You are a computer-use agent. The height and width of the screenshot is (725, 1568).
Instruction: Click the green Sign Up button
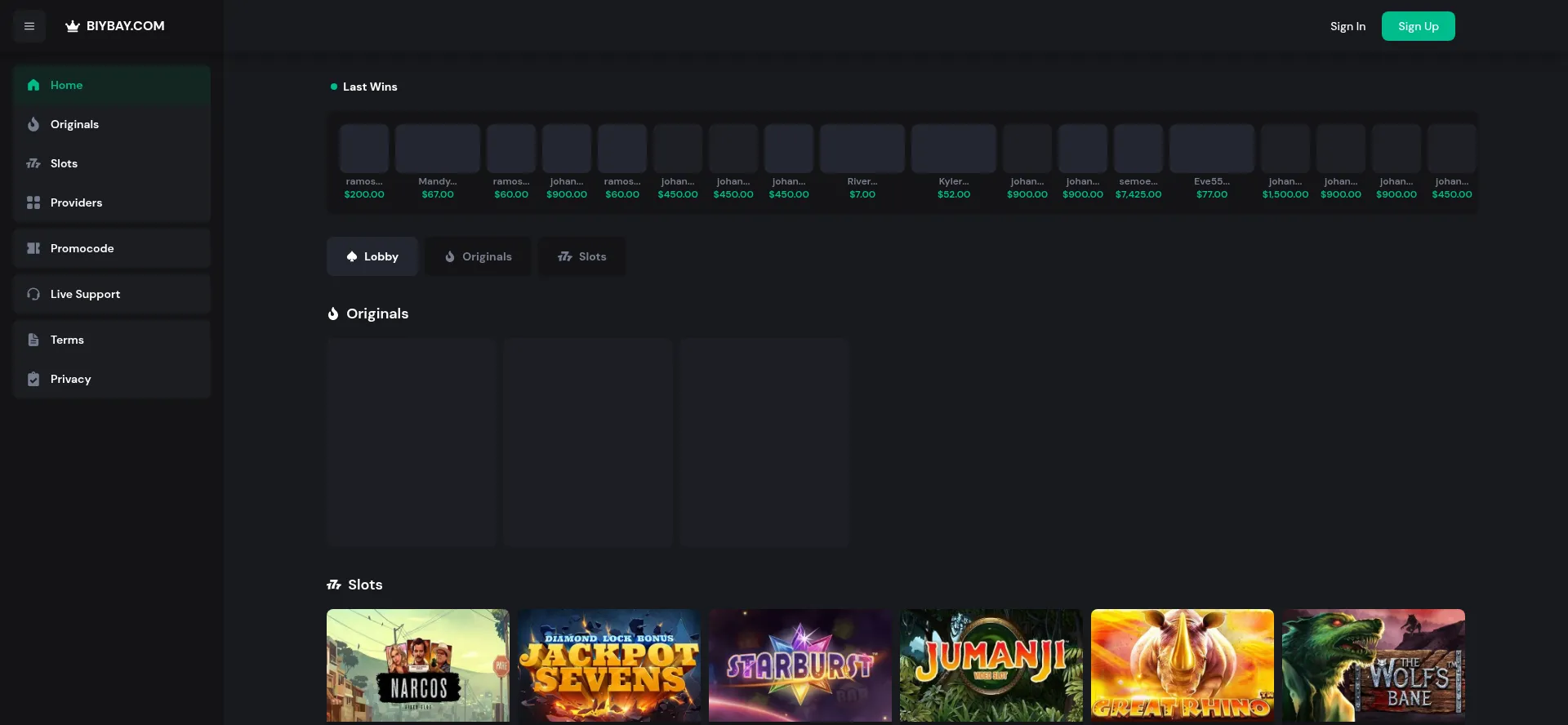point(1419,26)
